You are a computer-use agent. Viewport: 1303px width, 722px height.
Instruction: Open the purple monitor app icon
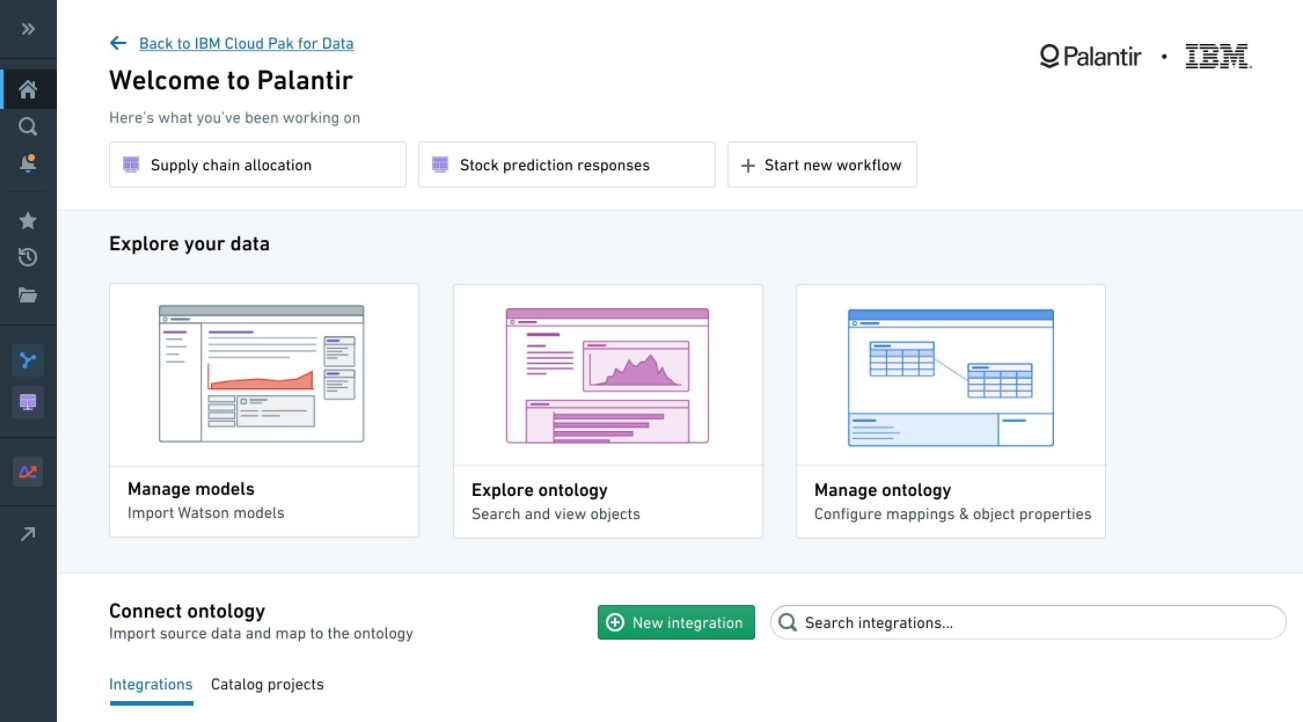click(x=28, y=402)
